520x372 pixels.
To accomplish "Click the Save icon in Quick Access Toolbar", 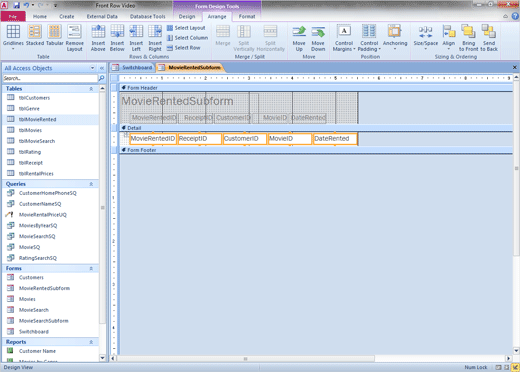I will [16, 5].
